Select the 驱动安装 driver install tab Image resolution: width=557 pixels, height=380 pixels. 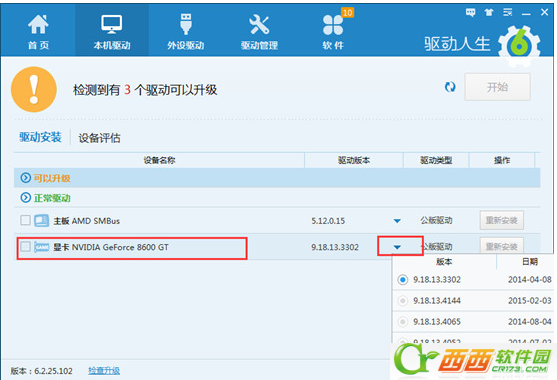pyautogui.click(x=40, y=137)
